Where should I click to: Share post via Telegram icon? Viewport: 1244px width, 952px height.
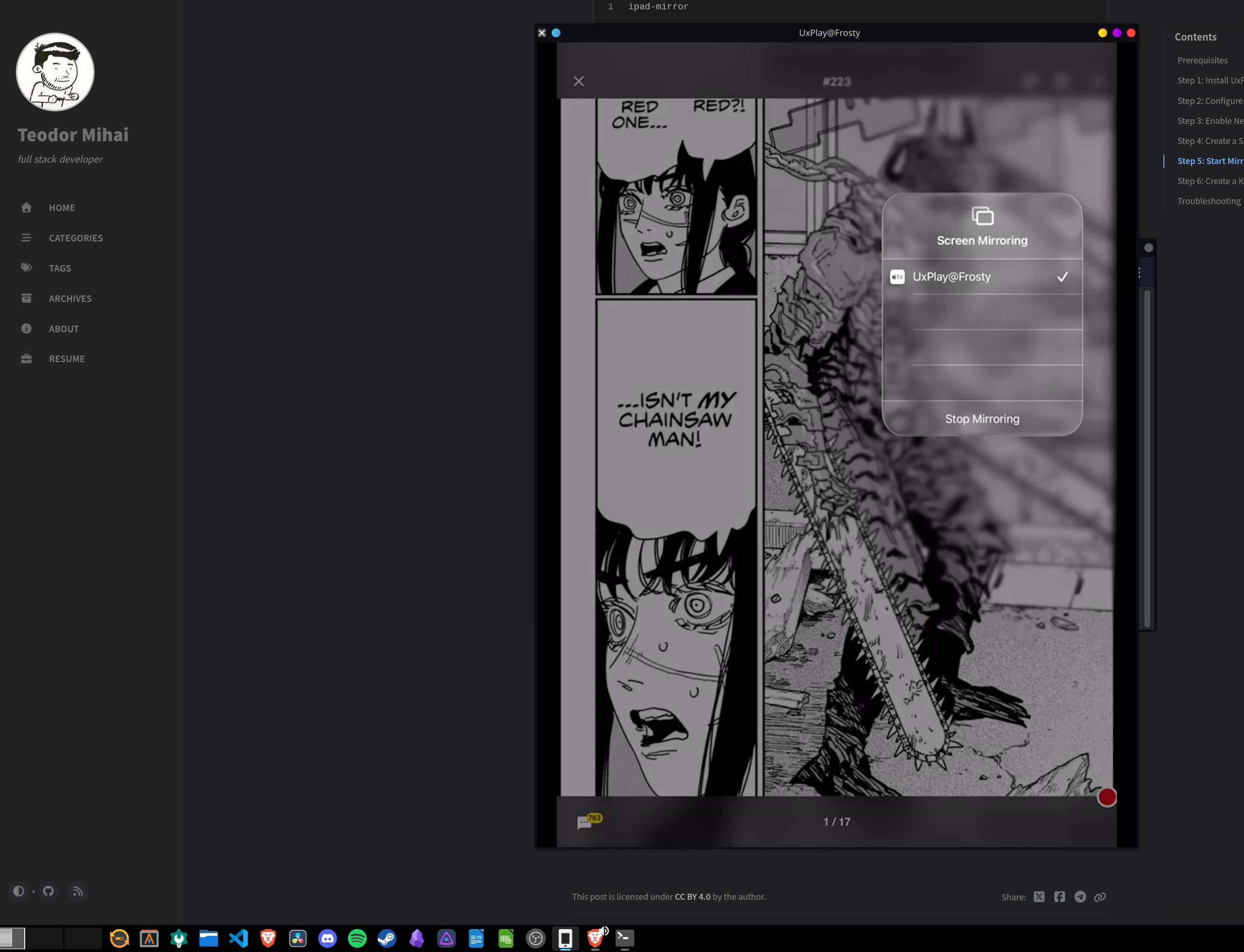1080,897
